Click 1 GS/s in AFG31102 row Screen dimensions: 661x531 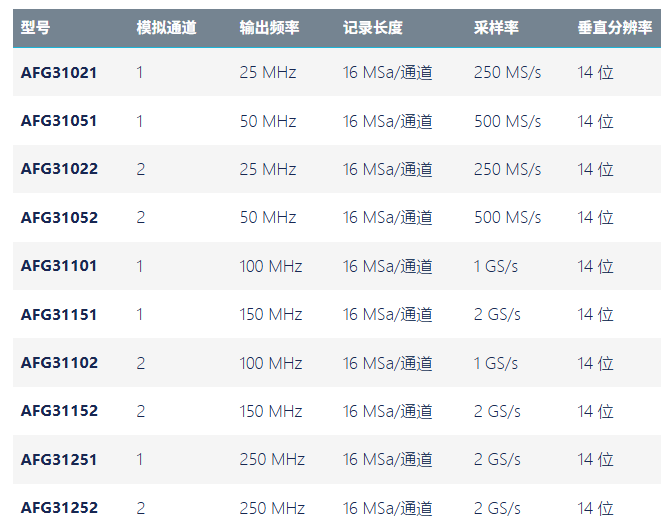click(x=496, y=363)
